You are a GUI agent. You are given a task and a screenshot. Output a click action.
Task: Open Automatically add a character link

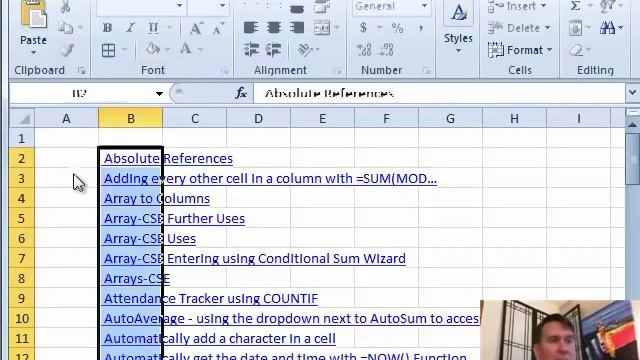click(220, 338)
